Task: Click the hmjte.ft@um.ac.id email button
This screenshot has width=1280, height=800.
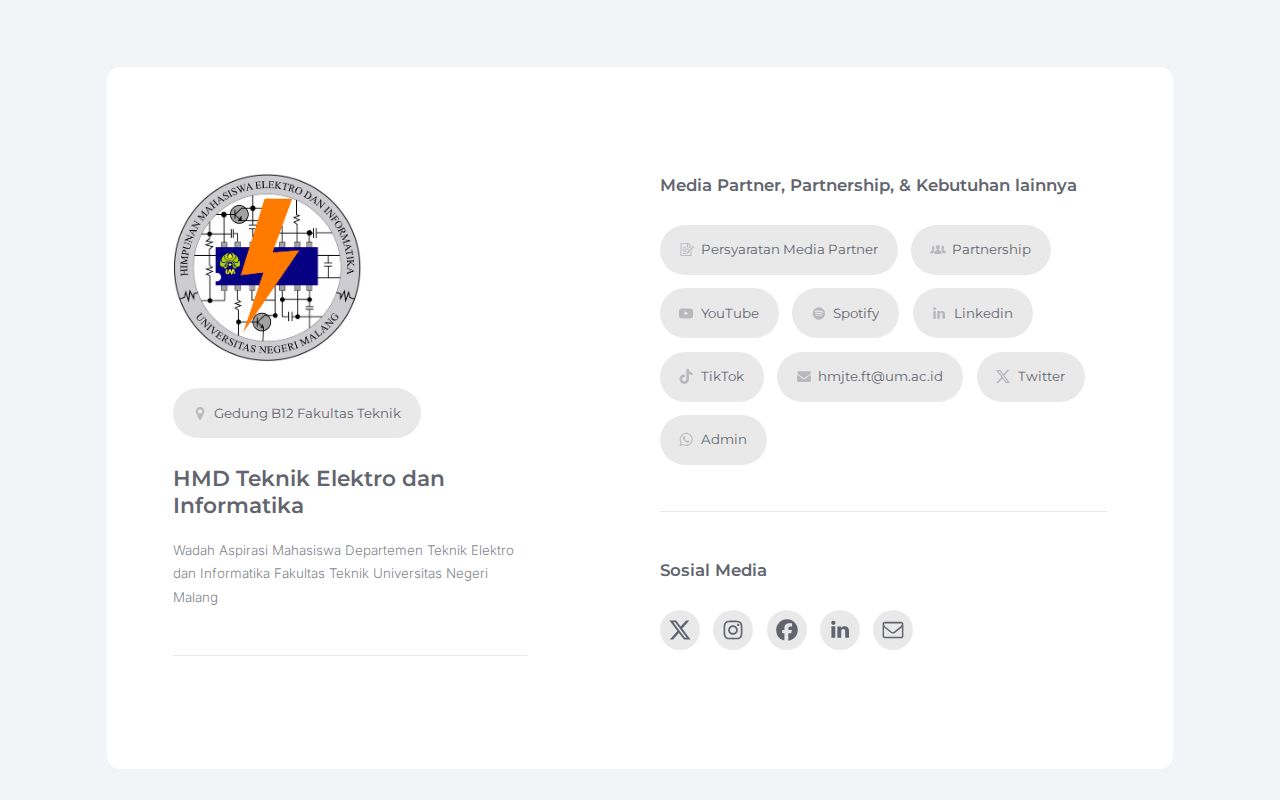Action: [870, 377]
